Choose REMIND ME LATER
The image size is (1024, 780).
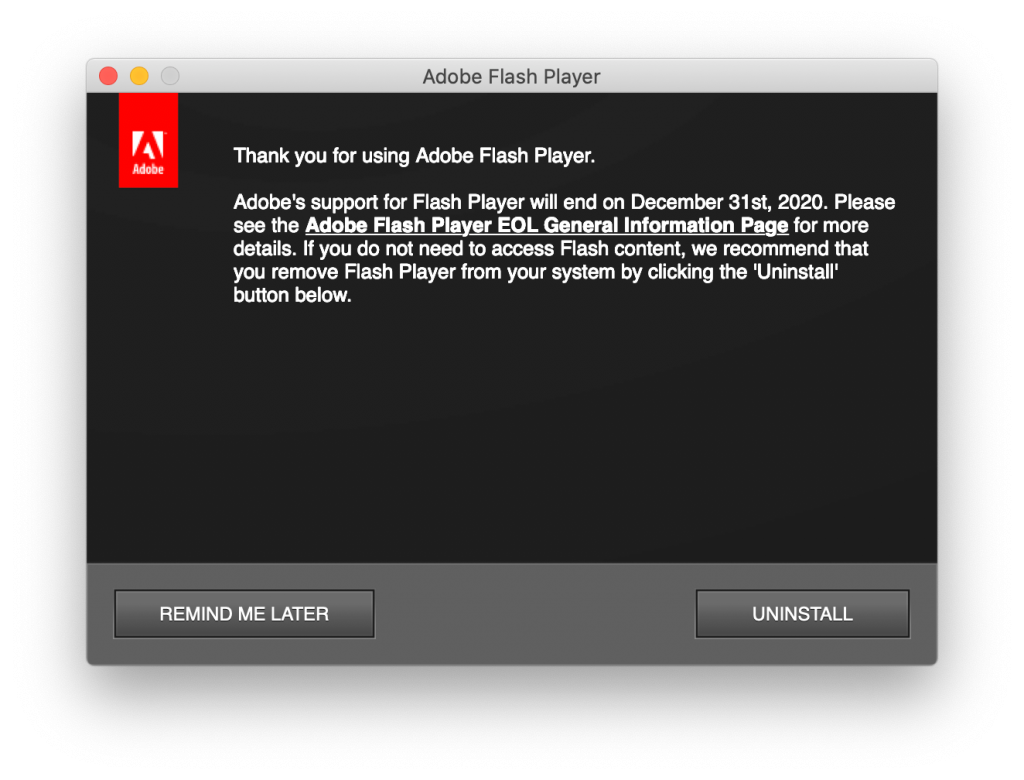[x=244, y=614]
